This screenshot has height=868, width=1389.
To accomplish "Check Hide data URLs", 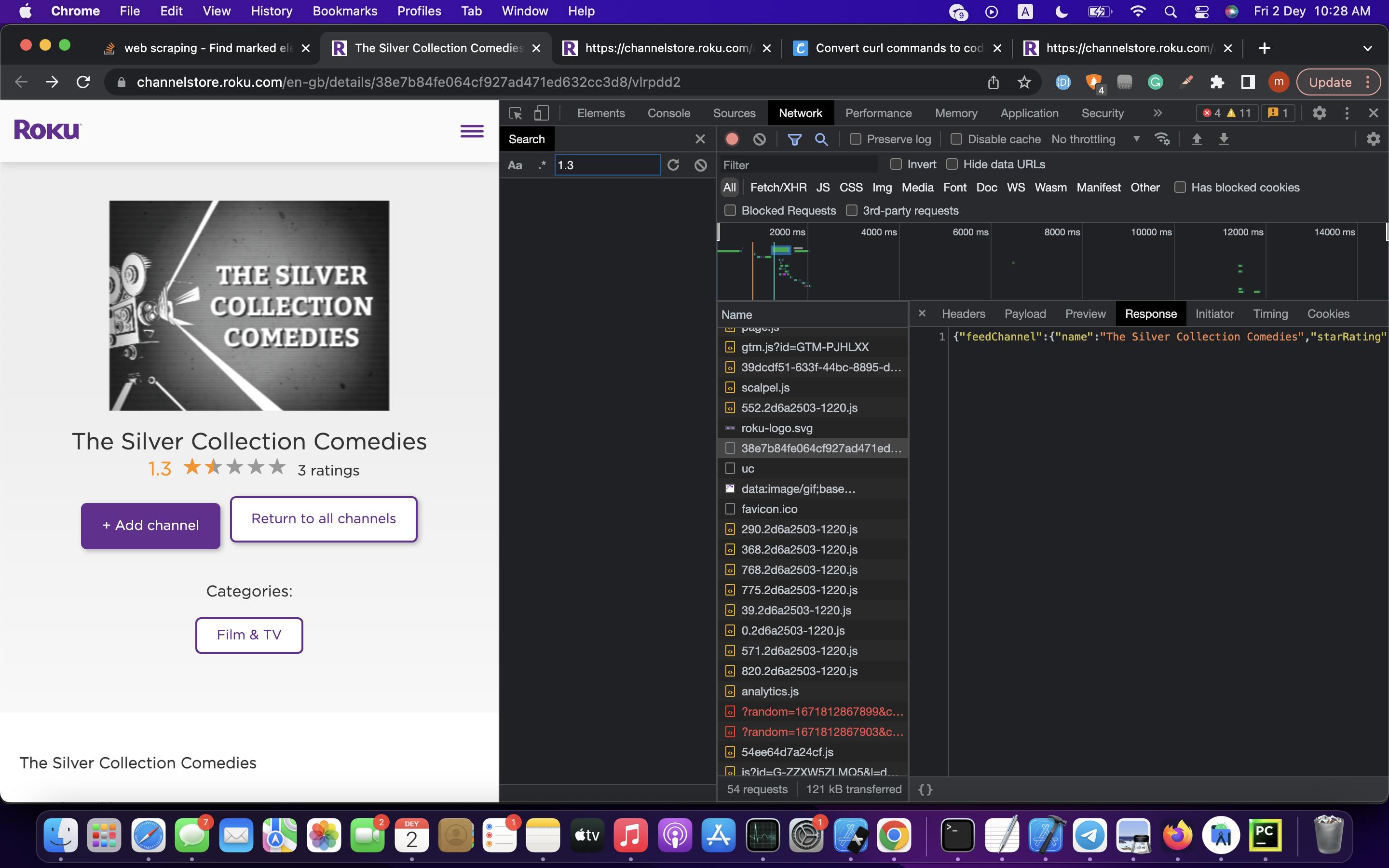I will (x=952, y=164).
